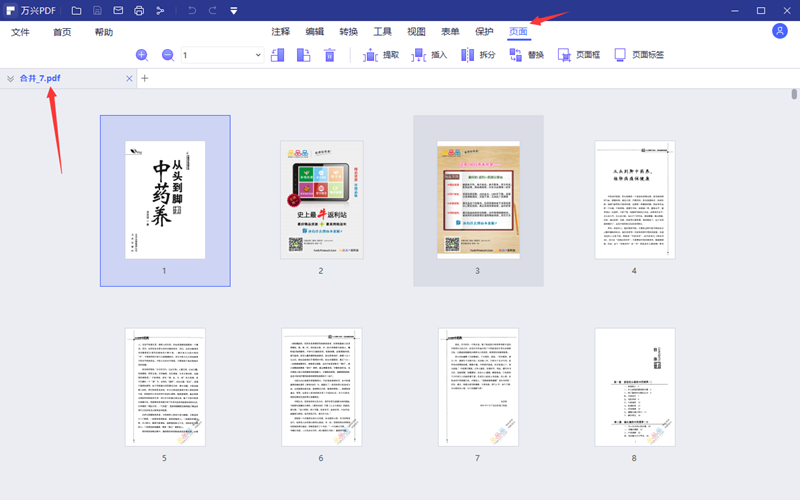Select the 拆分 split document tool
800x500 pixels.
tap(477, 55)
